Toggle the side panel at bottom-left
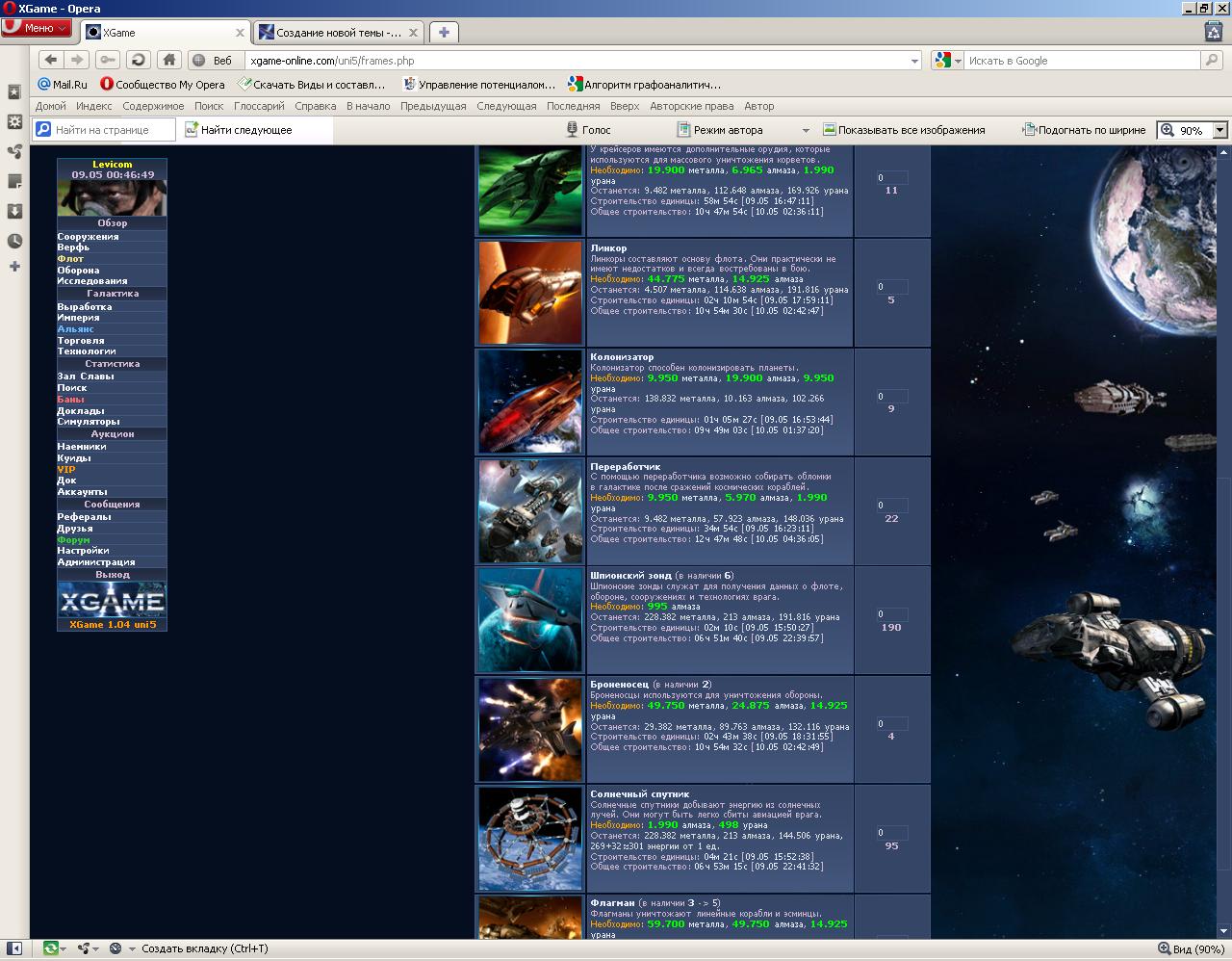The height and width of the screenshot is (961, 1232). point(14,948)
